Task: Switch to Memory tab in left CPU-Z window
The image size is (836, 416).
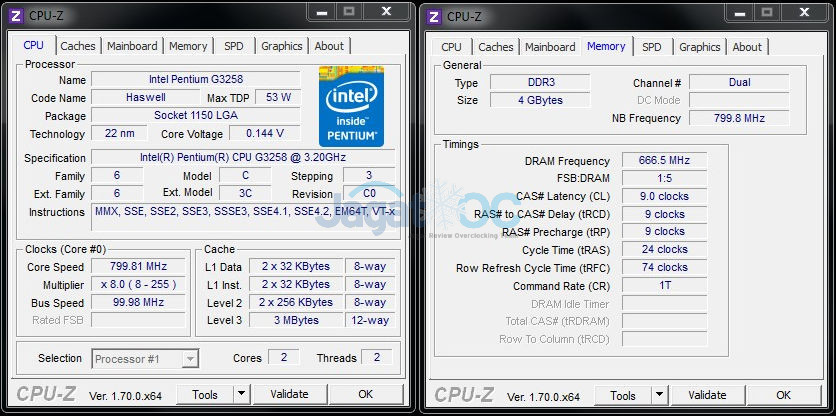Action: pos(188,46)
